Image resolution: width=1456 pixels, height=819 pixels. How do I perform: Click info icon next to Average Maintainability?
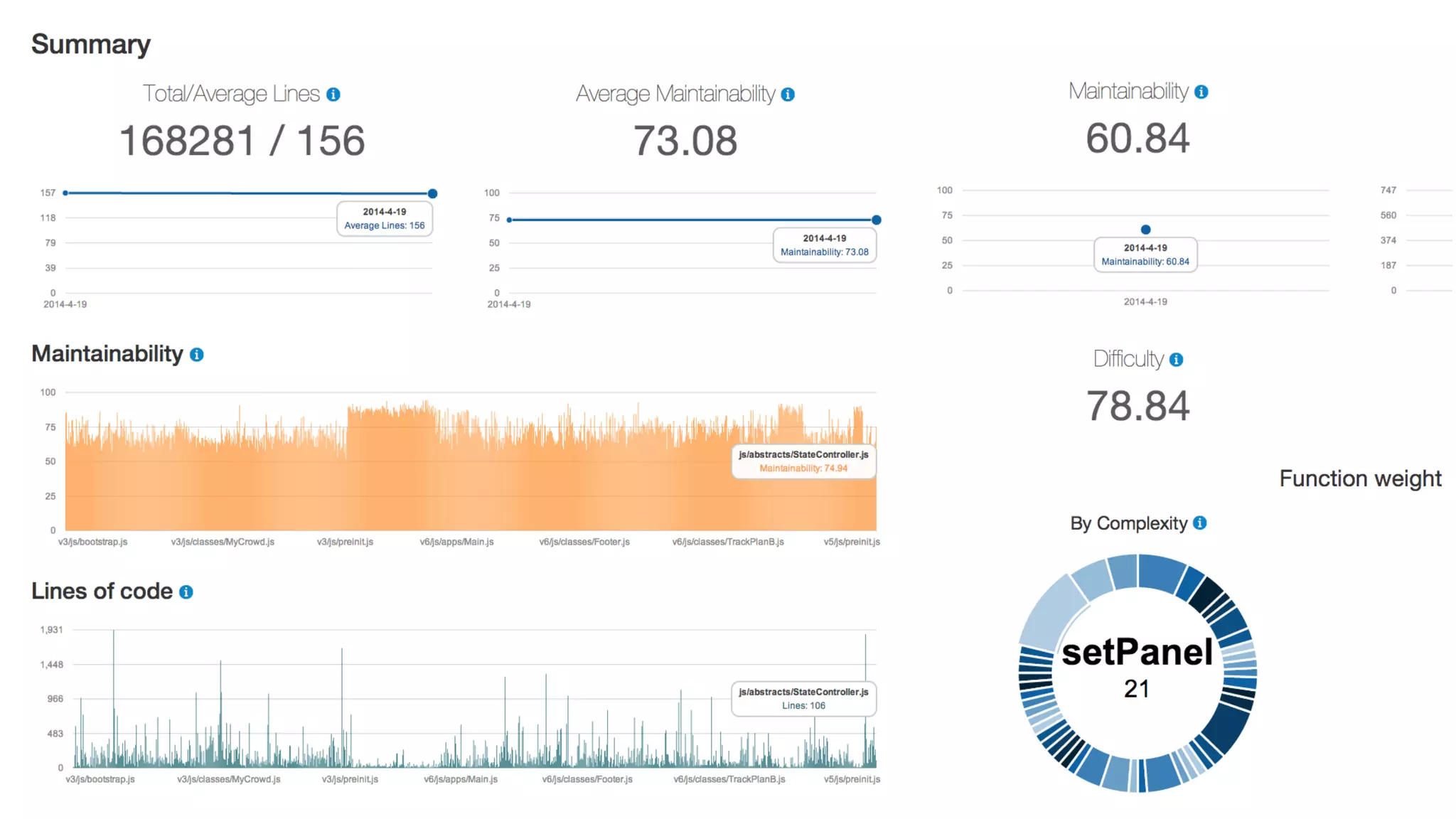point(787,95)
